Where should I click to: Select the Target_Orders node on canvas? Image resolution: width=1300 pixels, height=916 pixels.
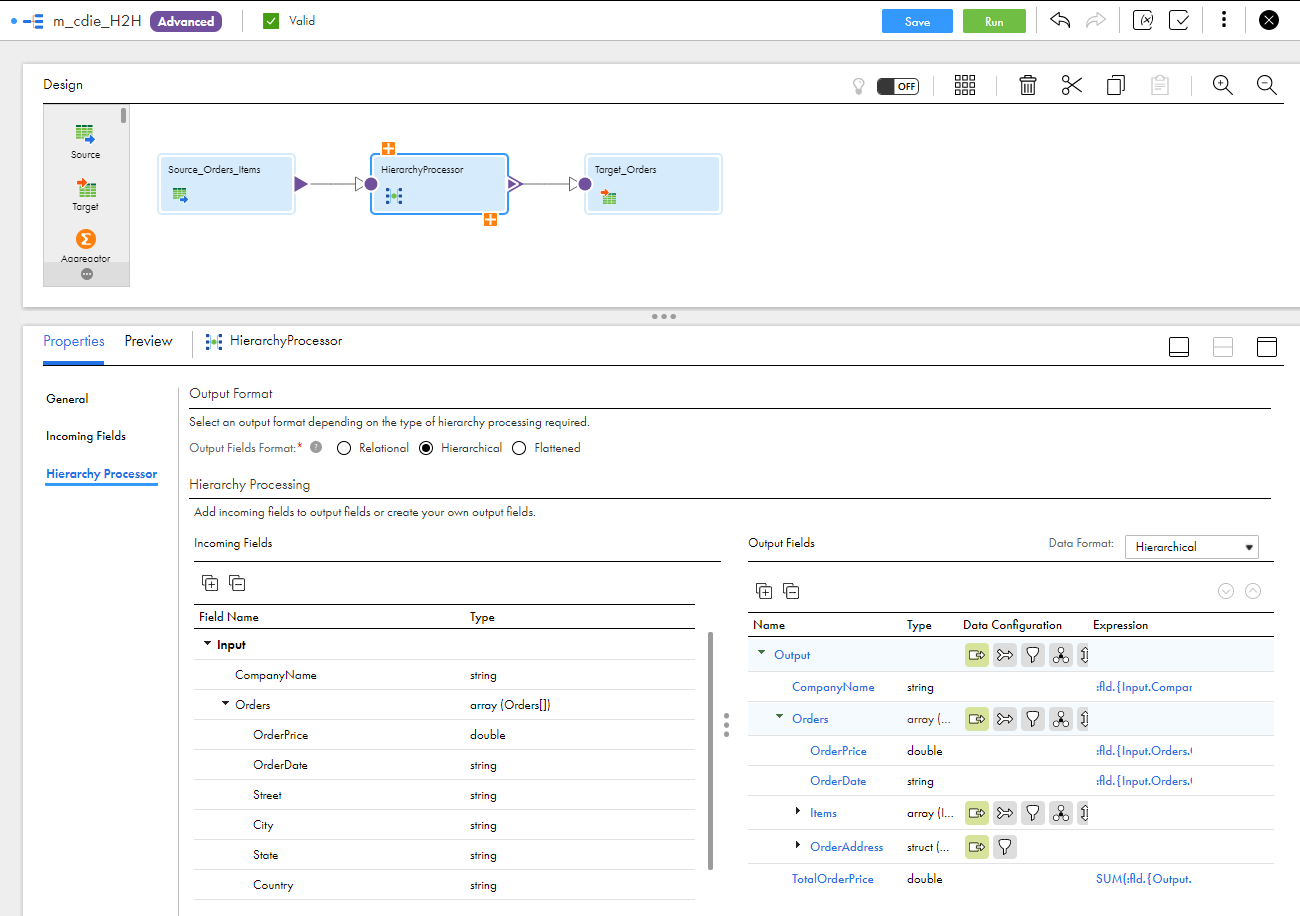(653, 184)
